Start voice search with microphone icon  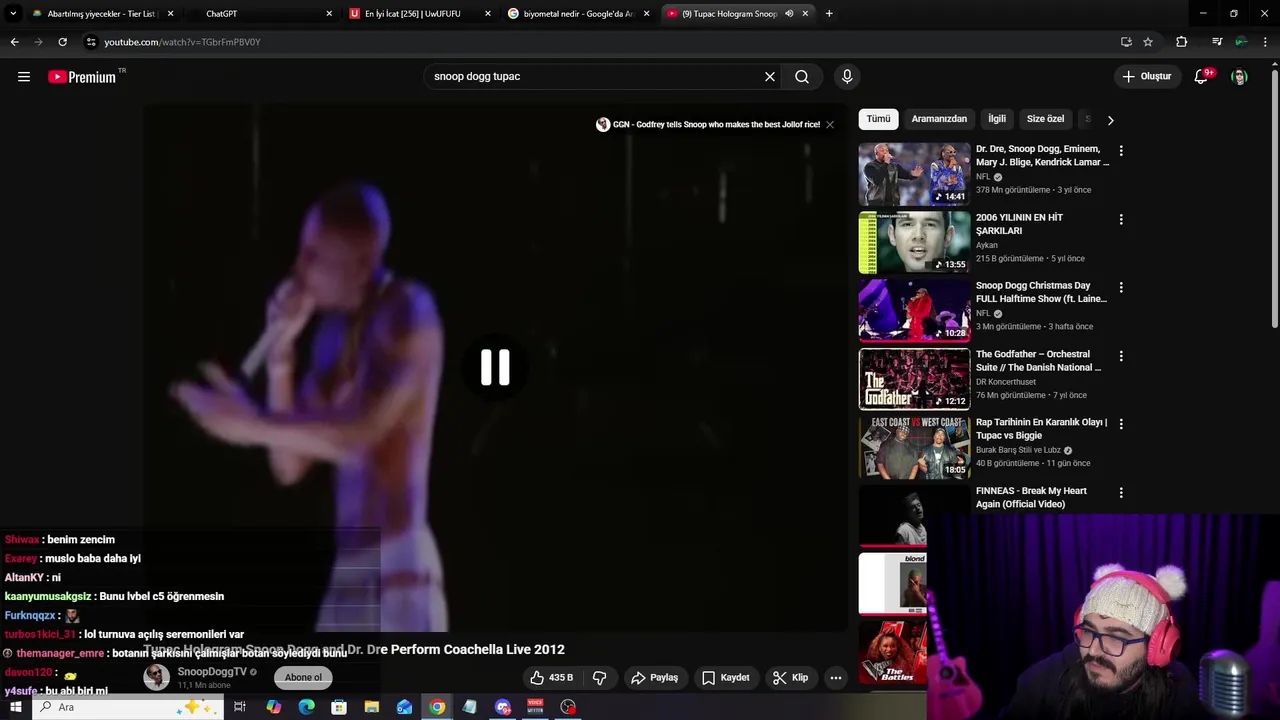(x=847, y=76)
